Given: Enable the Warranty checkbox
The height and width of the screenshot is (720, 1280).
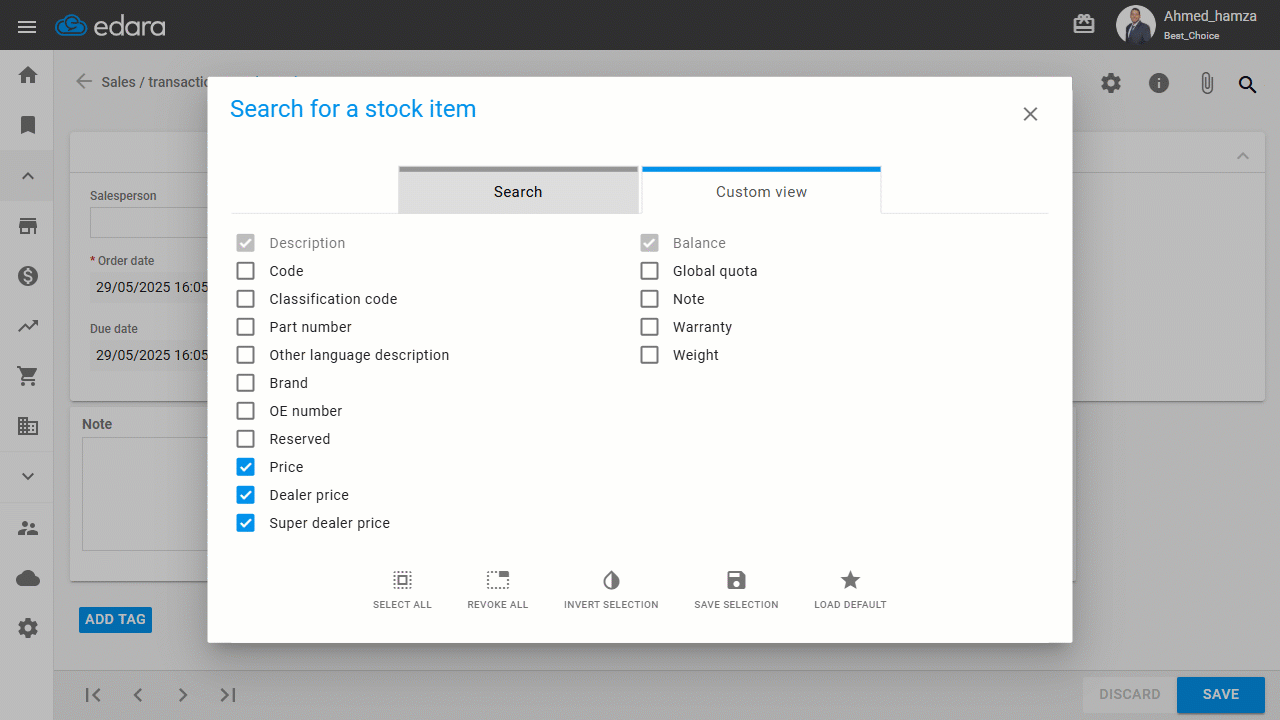Looking at the screenshot, I should tap(649, 327).
